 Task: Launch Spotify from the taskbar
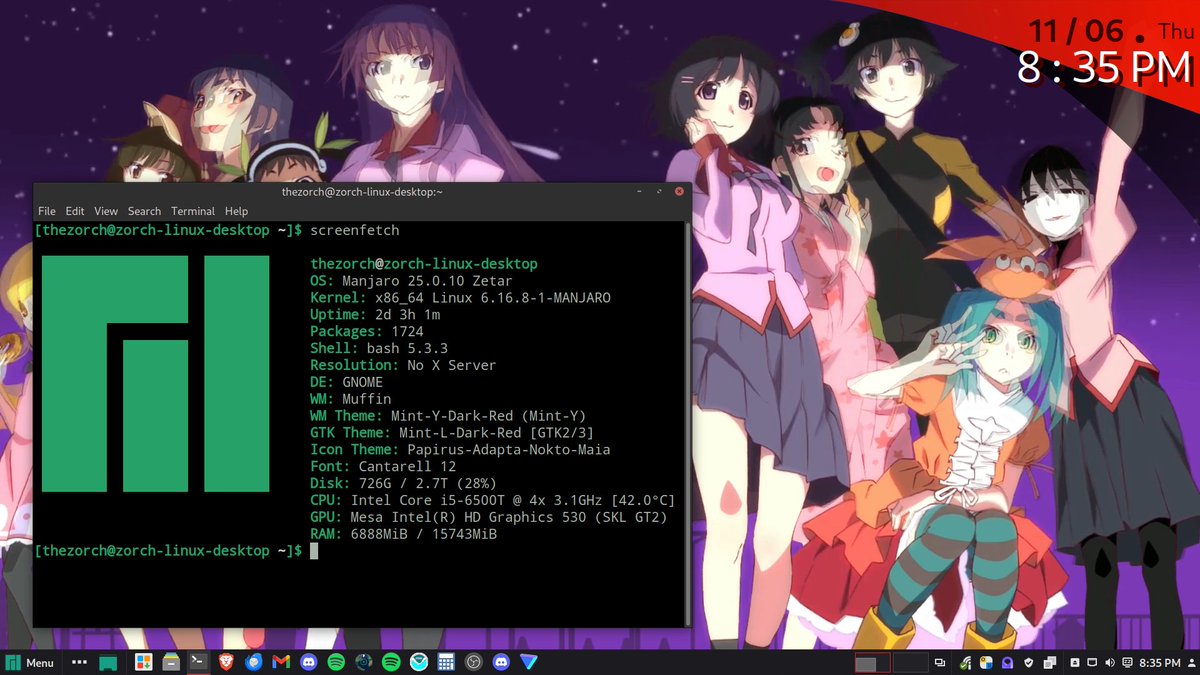click(x=338, y=661)
